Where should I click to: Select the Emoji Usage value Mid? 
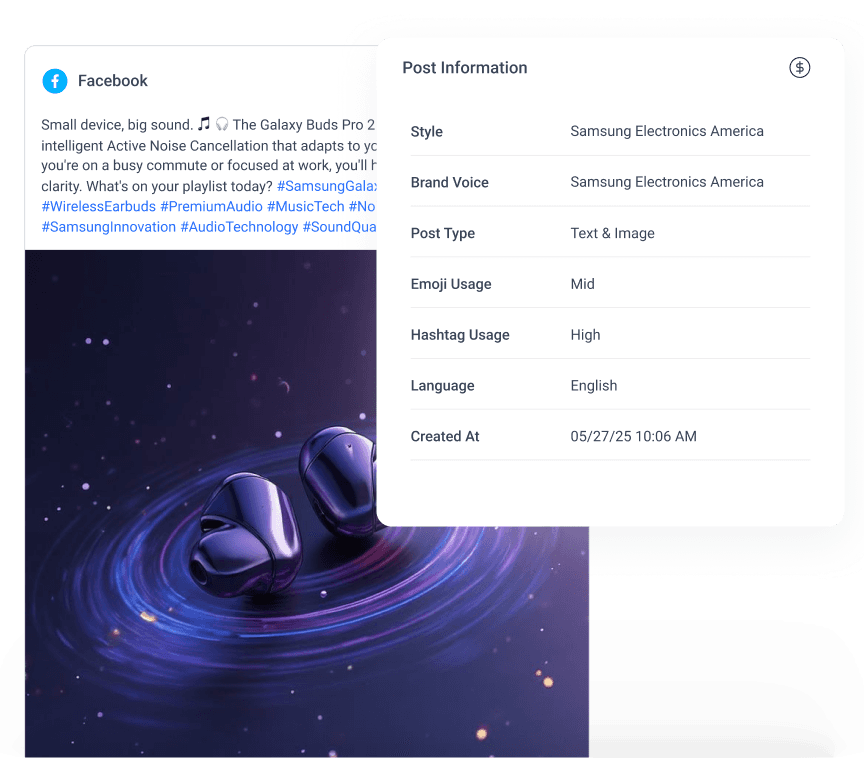click(582, 284)
